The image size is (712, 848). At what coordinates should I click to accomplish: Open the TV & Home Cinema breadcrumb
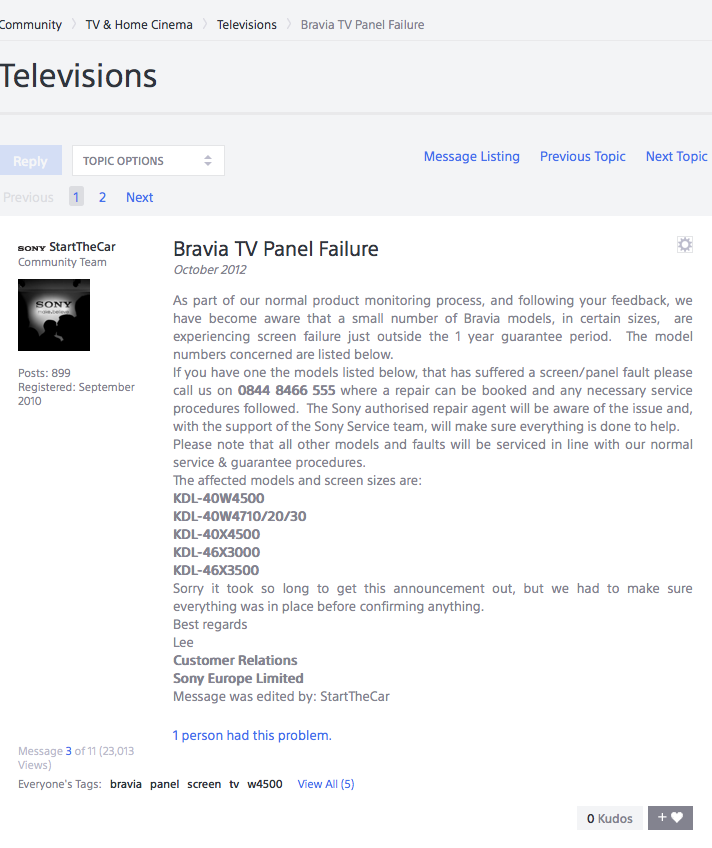[139, 24]
